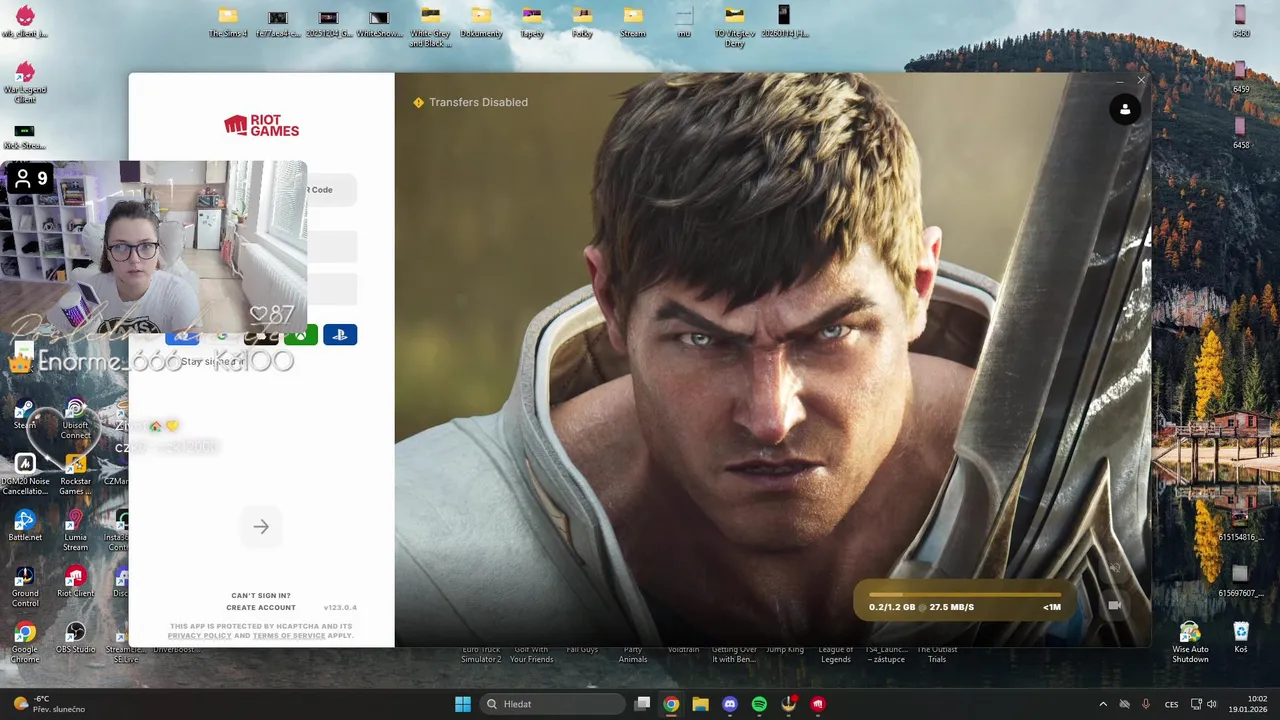Show hidden system tray icons
Viewport: 1280px width, 720px height.
pyautogui.click(x=1103, y=704)
